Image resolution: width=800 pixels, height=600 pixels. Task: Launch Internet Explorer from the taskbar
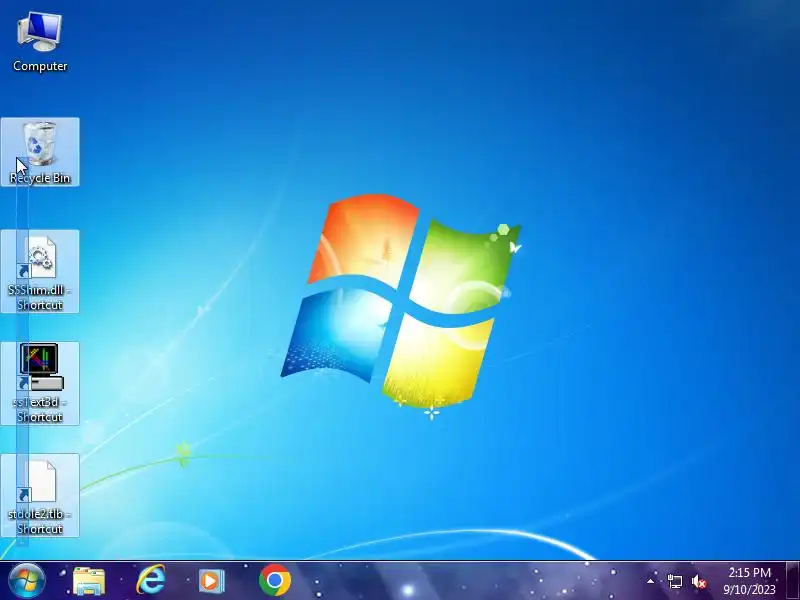click(x=151, y=580)
